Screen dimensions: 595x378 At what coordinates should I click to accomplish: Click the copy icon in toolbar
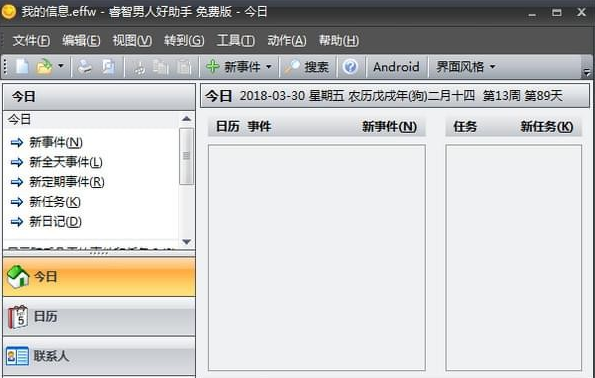point(161,67)
